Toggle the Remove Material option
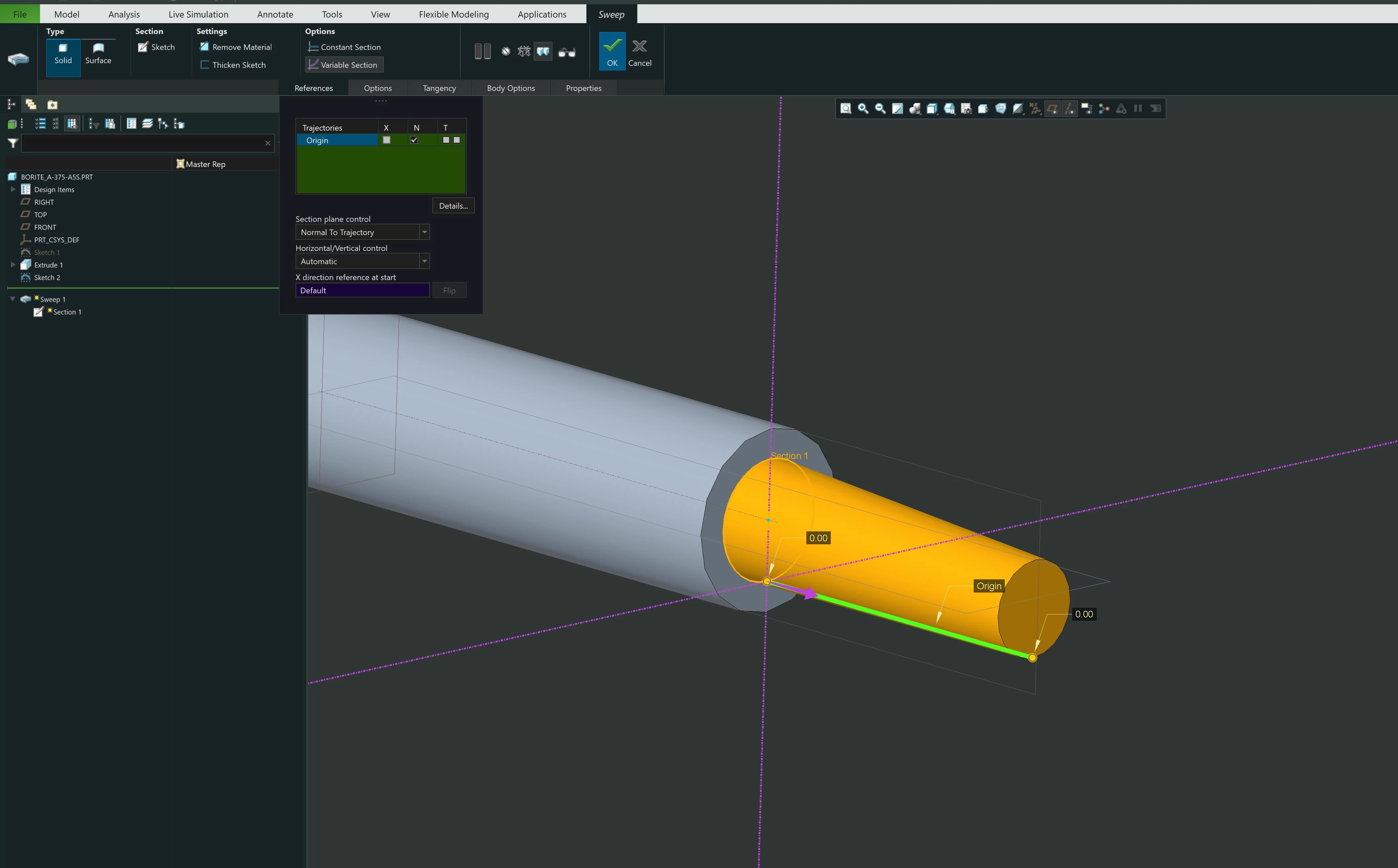 coord(204,47)
